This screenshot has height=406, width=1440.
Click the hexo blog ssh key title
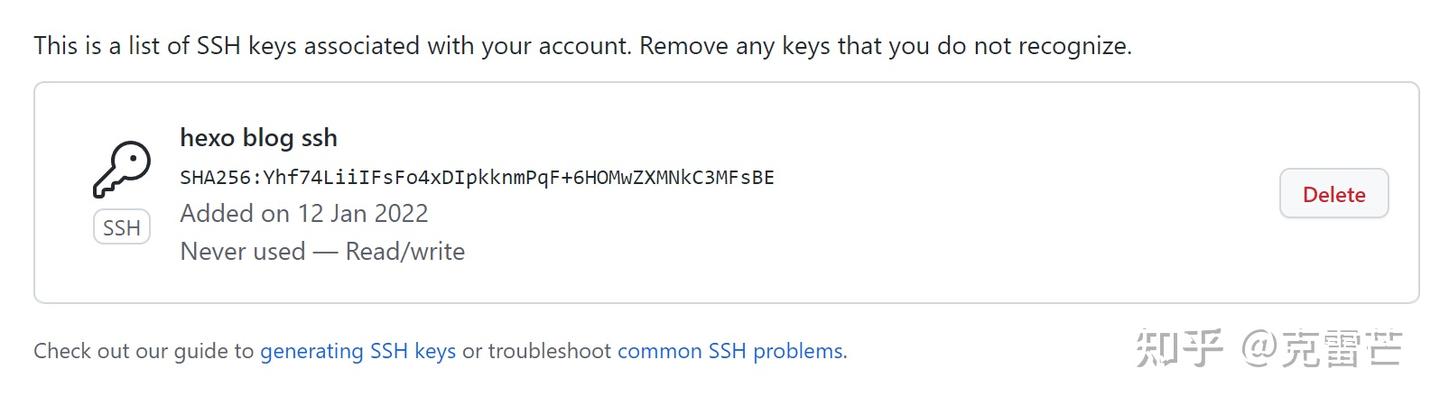tap(258, 138)
